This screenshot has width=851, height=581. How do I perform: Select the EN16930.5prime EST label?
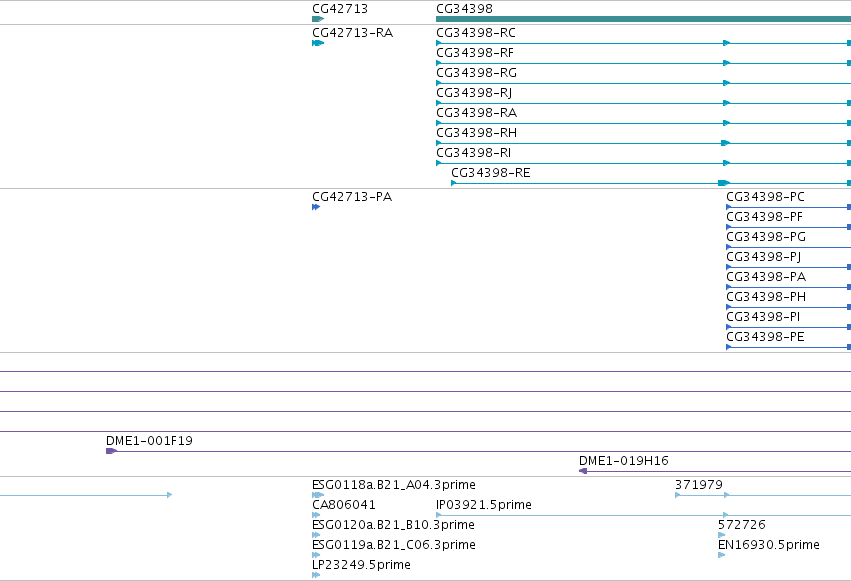tap(769, 545)
